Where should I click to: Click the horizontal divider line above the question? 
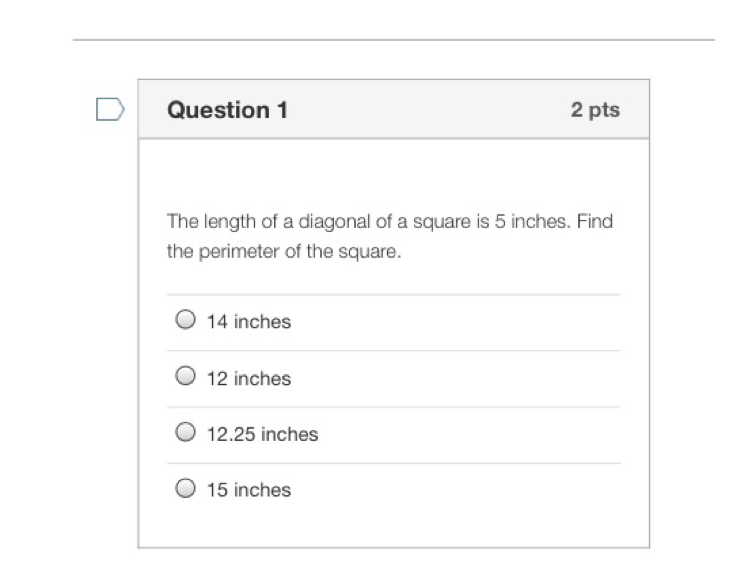pyautogui.click(x=393, y=40)
